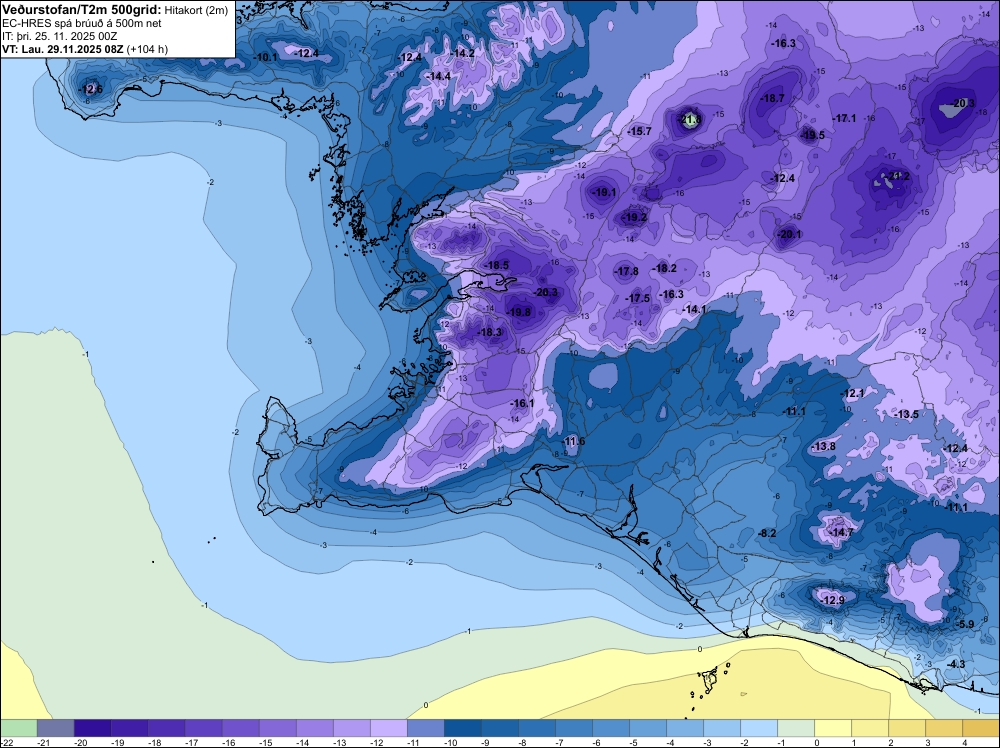Click the 'IT: þri. 25. 11. 2025 00Z' line
The width and height of the screenshot is (1000, 748).
click(x=60, y=36)
